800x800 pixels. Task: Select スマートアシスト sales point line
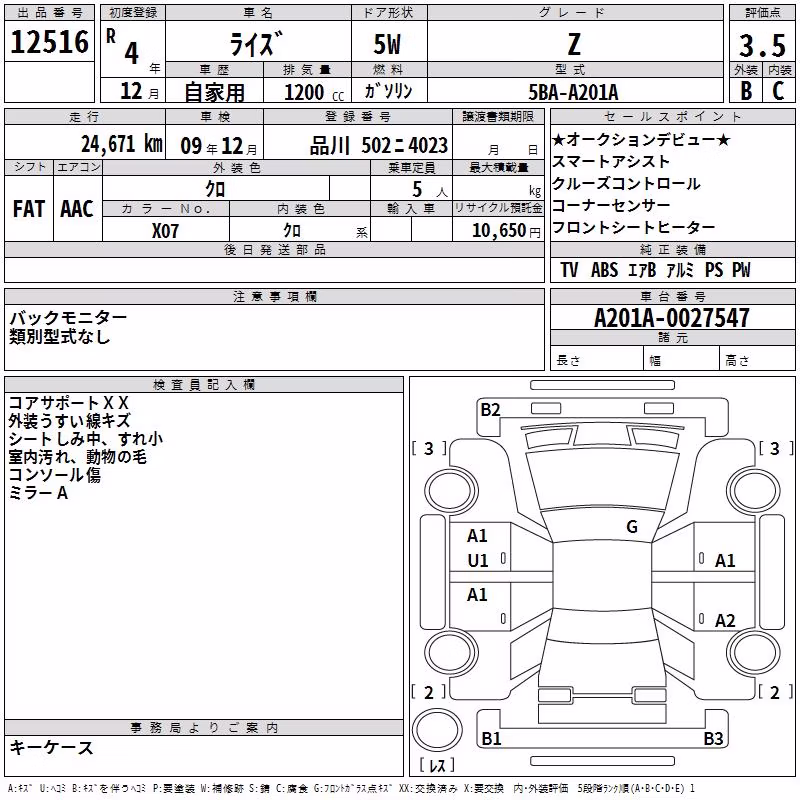coord(611,161)
